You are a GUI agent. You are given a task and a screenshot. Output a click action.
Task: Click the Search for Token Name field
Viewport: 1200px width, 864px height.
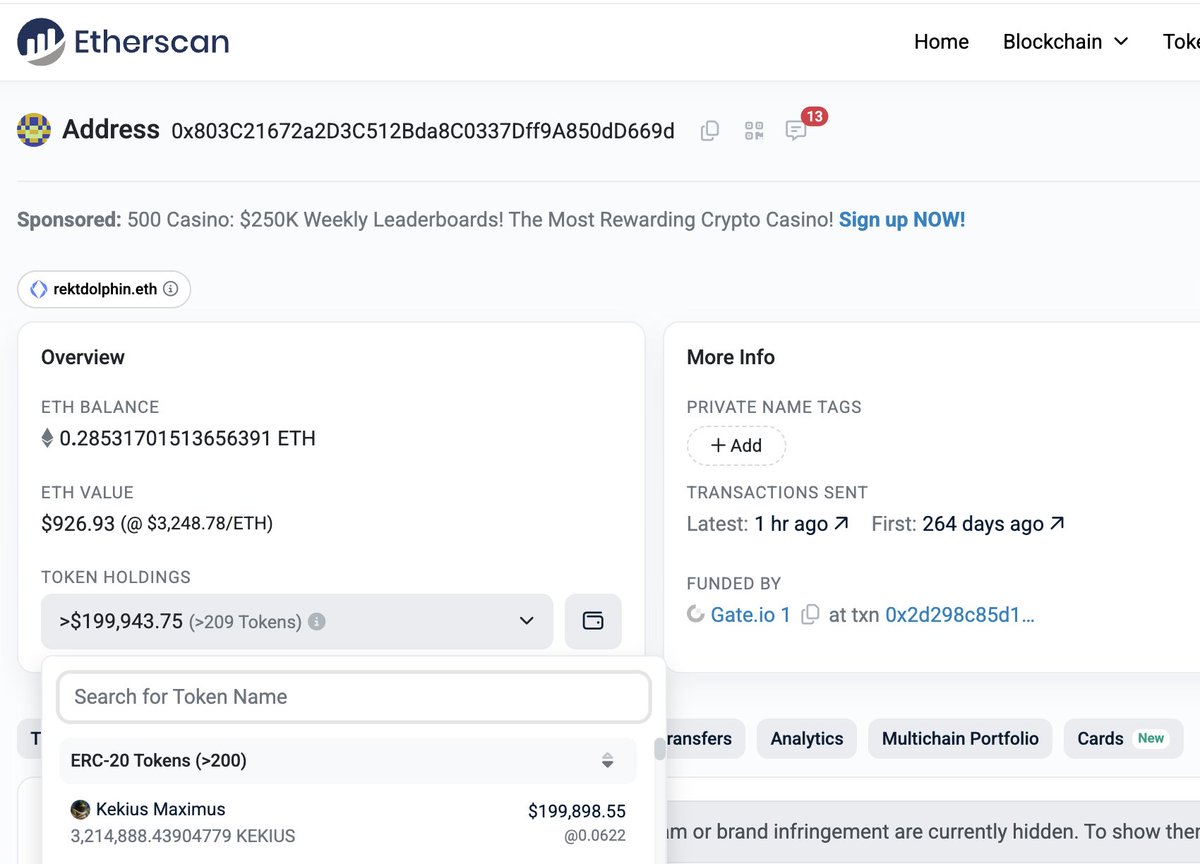coord(354,697)
